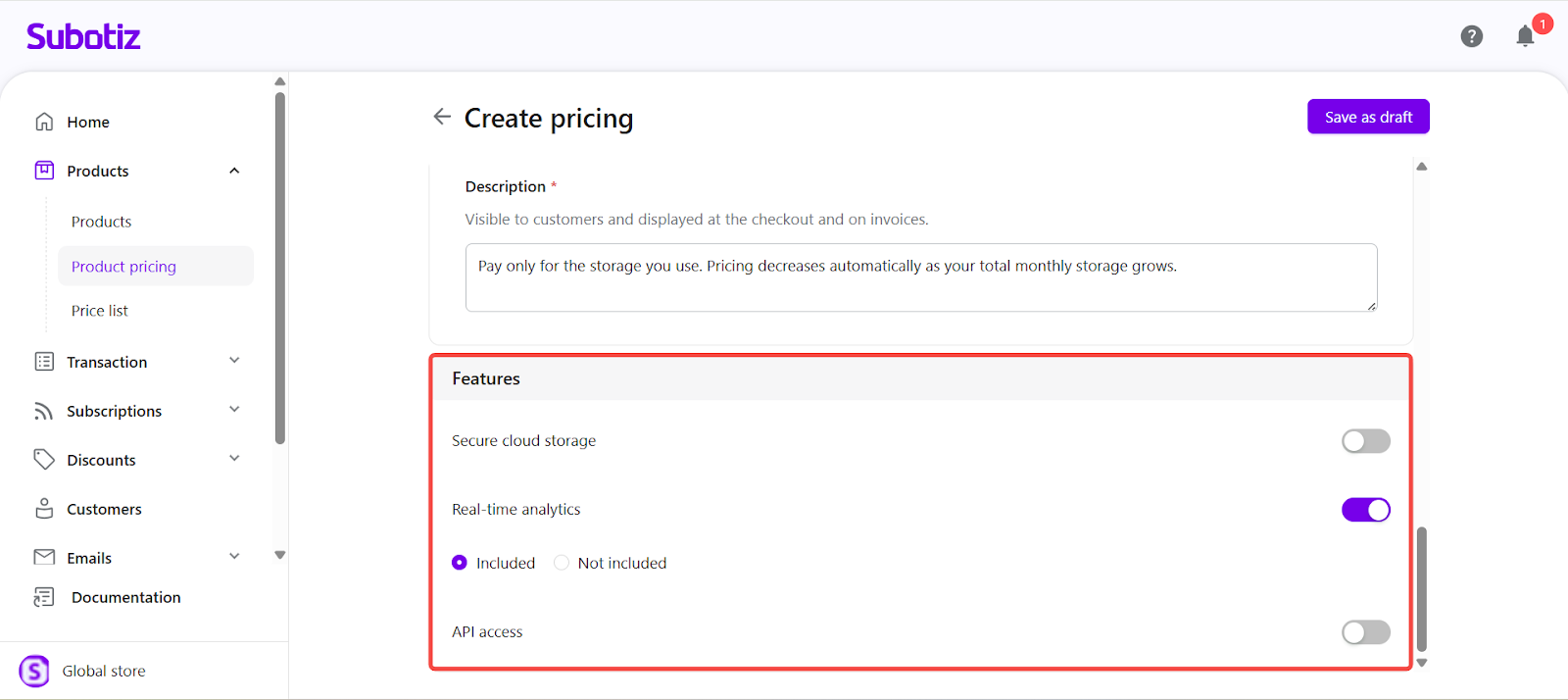The width and height of the screenshot is (1568, 700).
Task: Go to Product pricing in sidebar
Action: coord(123,267)
